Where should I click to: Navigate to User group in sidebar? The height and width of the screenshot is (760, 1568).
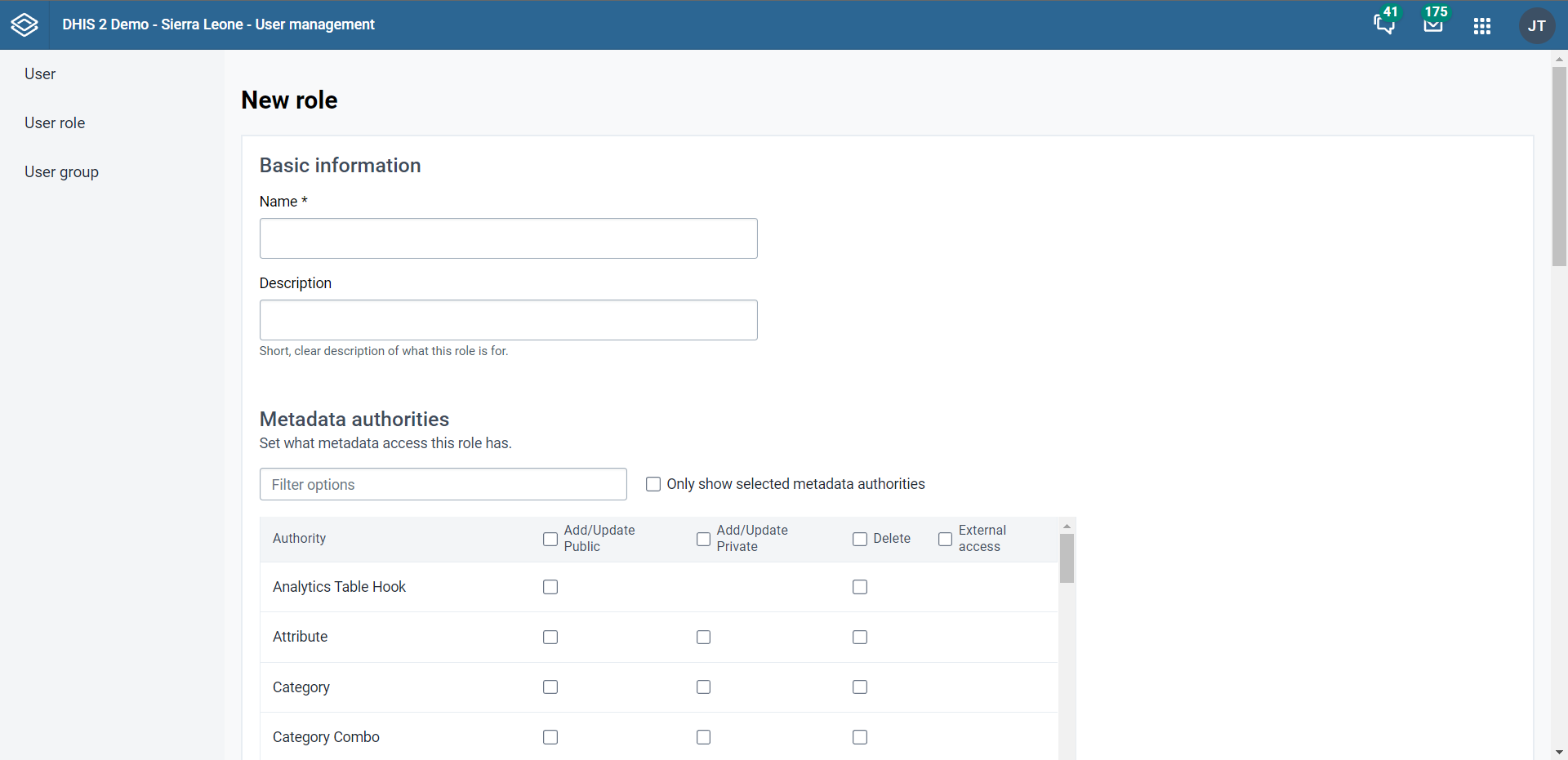tap(61, 172)
